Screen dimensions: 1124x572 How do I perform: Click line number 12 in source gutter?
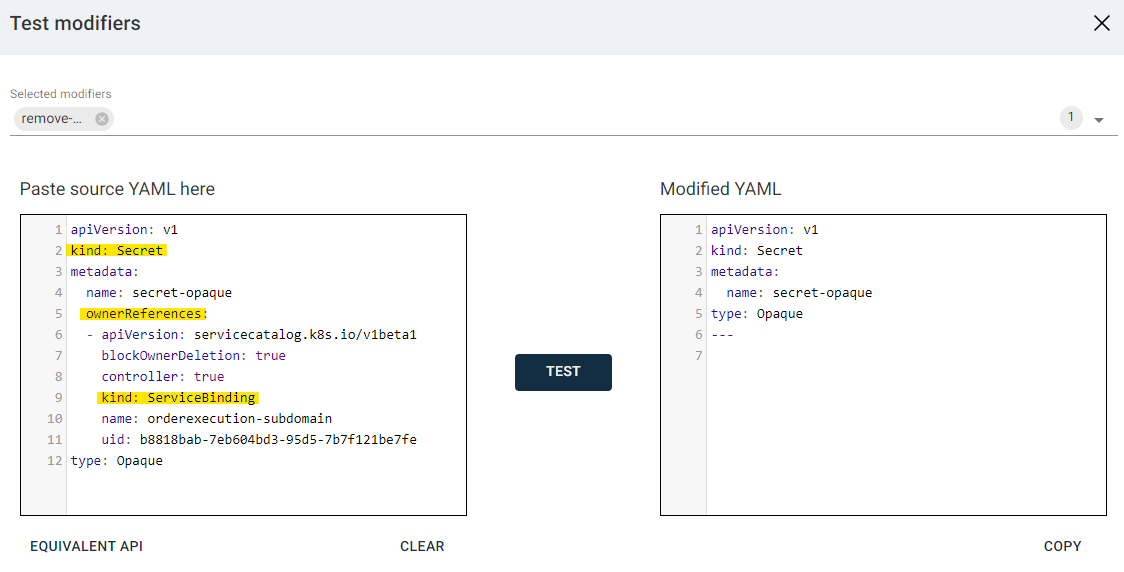coord(54,461)
